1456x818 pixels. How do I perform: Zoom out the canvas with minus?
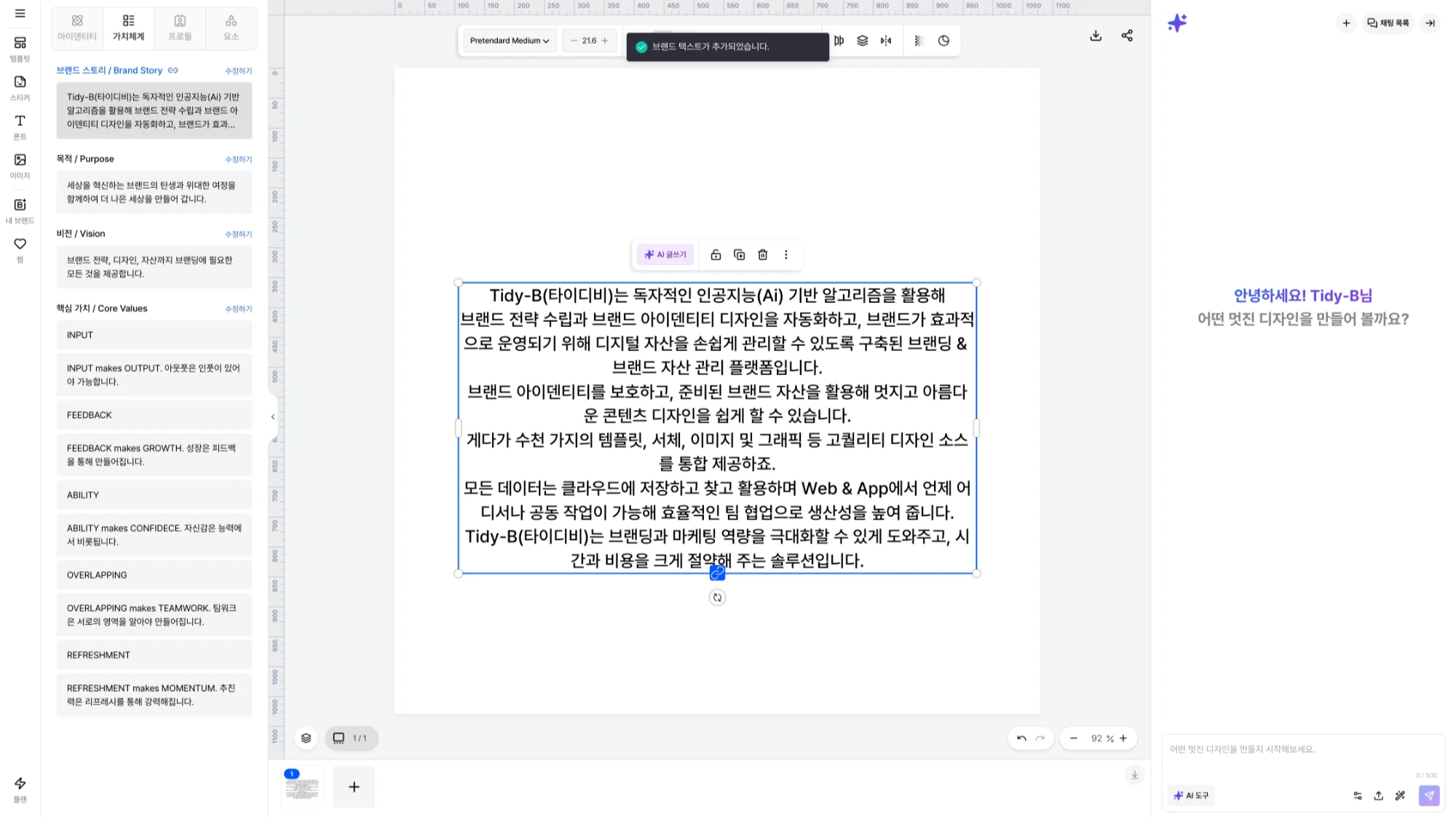[x=1074, y=739]
